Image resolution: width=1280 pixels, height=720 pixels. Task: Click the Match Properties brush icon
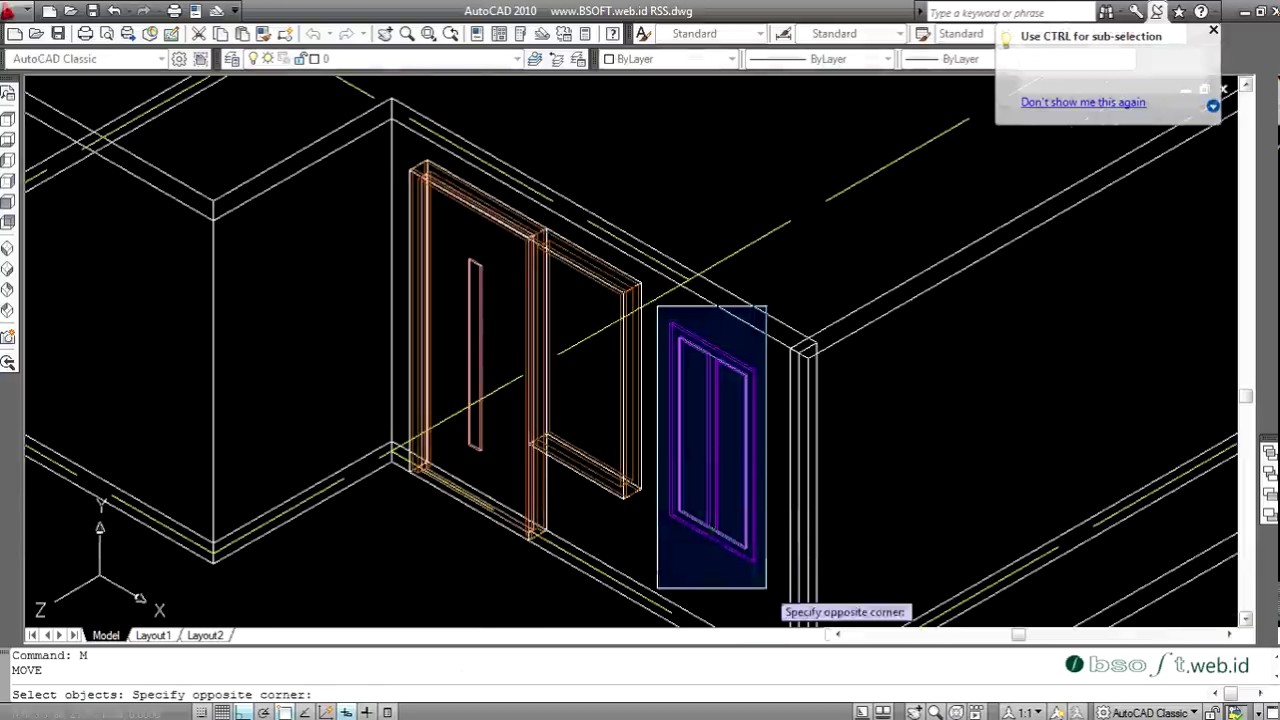click(263, 34)
